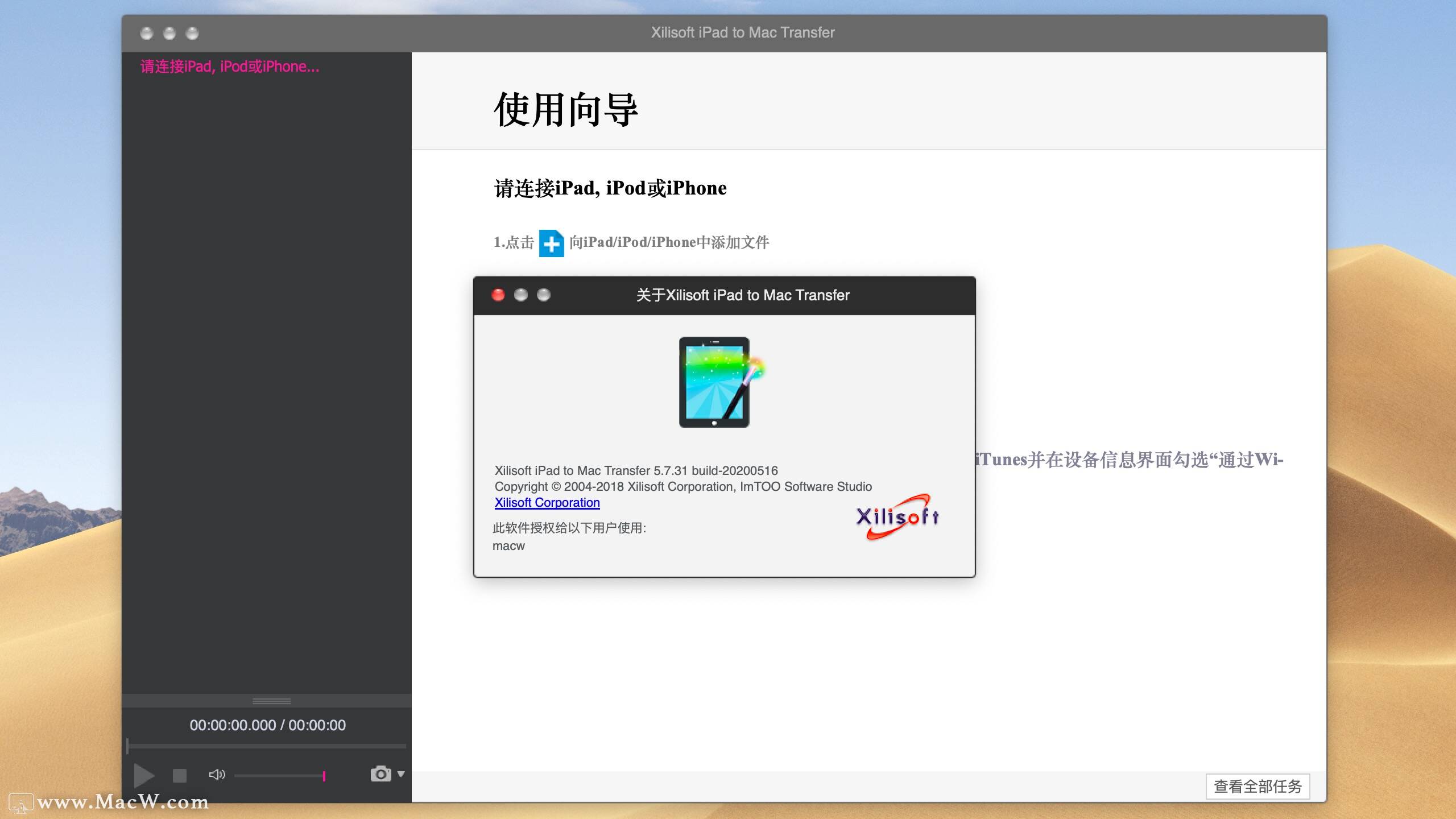Click the registered user name macw
1456x819 pixels.
[508, 546]
